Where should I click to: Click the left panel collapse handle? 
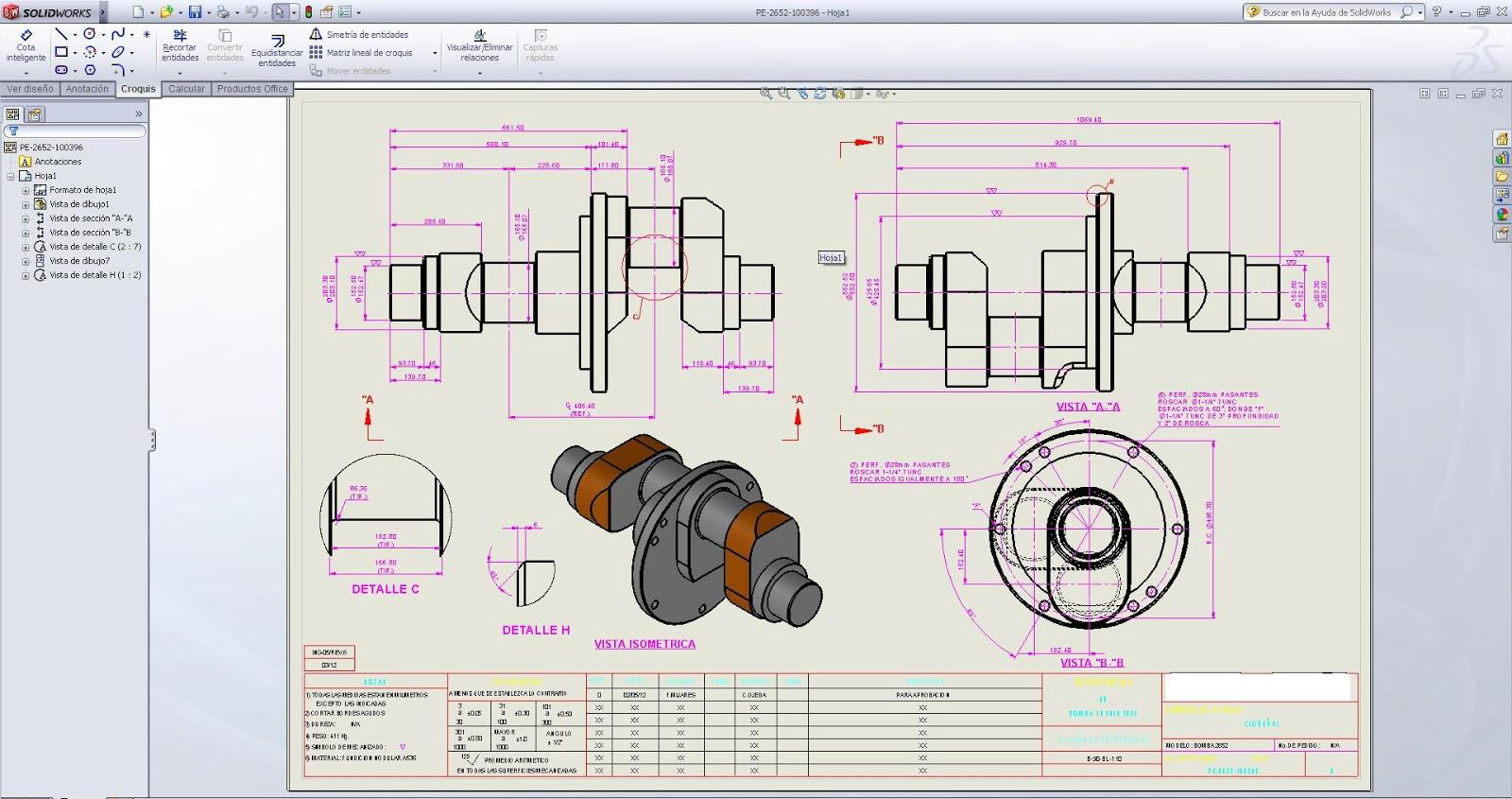click(151, 440)
